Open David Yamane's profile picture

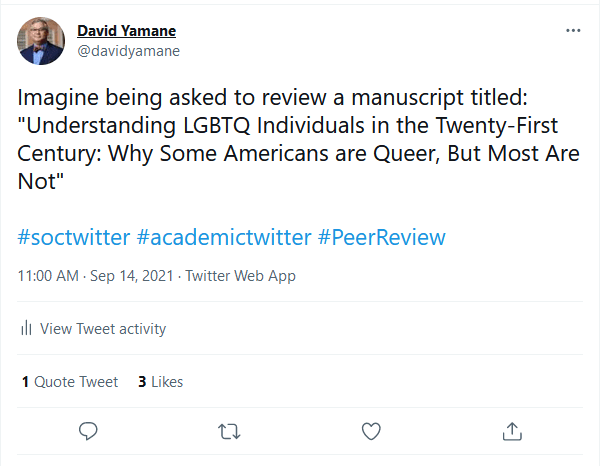[40, 40]
